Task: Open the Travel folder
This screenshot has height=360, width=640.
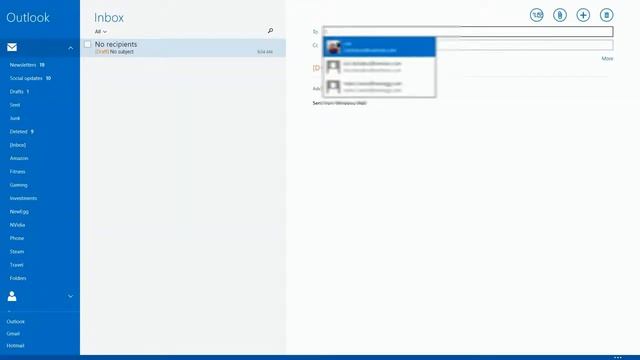Action: pos(17,265)
